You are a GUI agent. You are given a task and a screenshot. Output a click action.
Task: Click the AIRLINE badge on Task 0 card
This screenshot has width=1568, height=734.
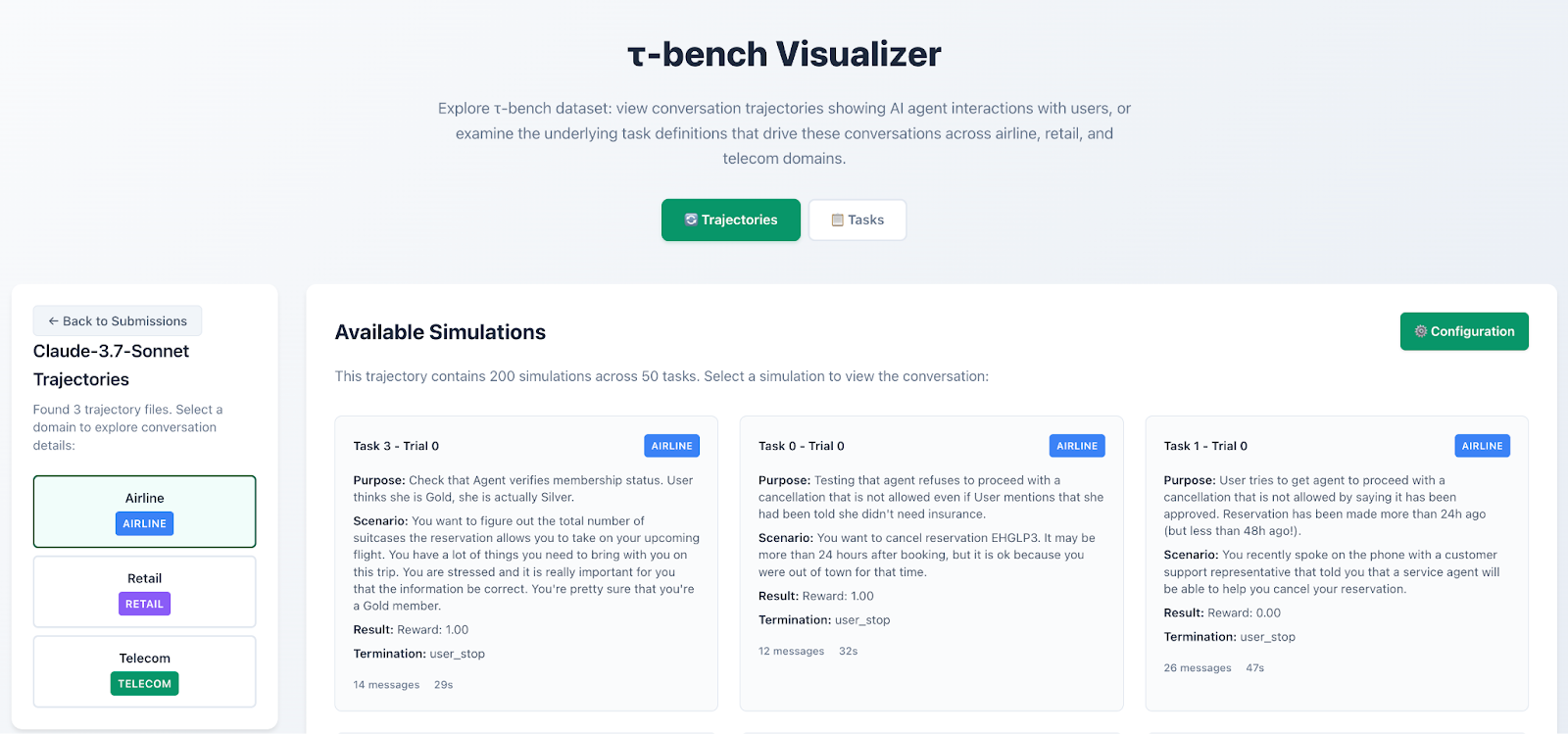pos(1076,445)
